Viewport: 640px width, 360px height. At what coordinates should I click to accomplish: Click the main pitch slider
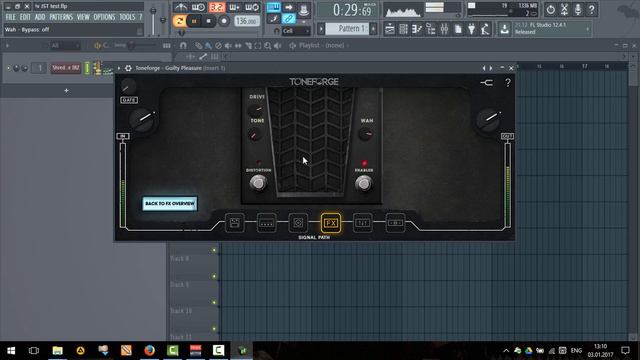(163, 20)
